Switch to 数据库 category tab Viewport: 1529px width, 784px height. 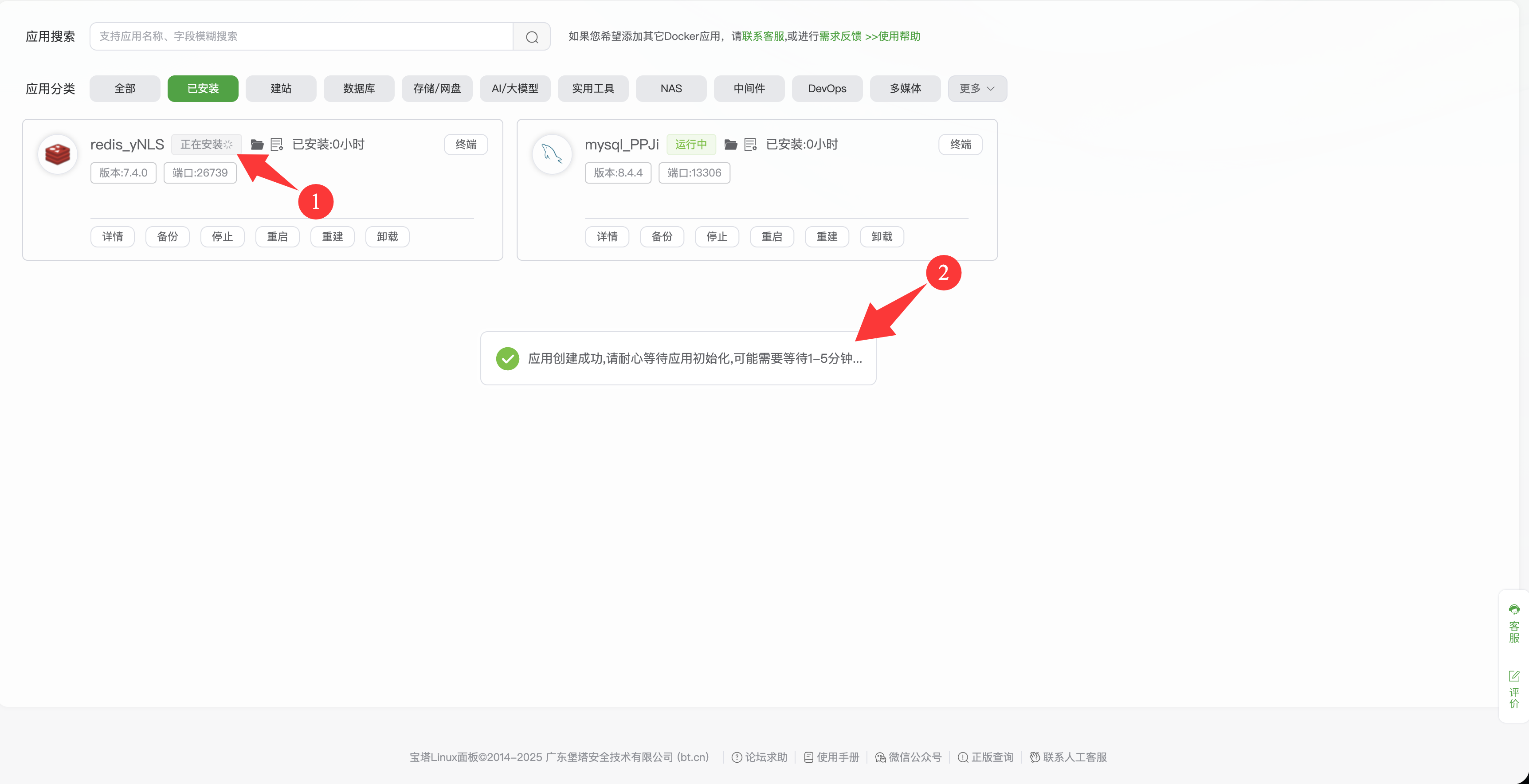[x=359, y=88]
